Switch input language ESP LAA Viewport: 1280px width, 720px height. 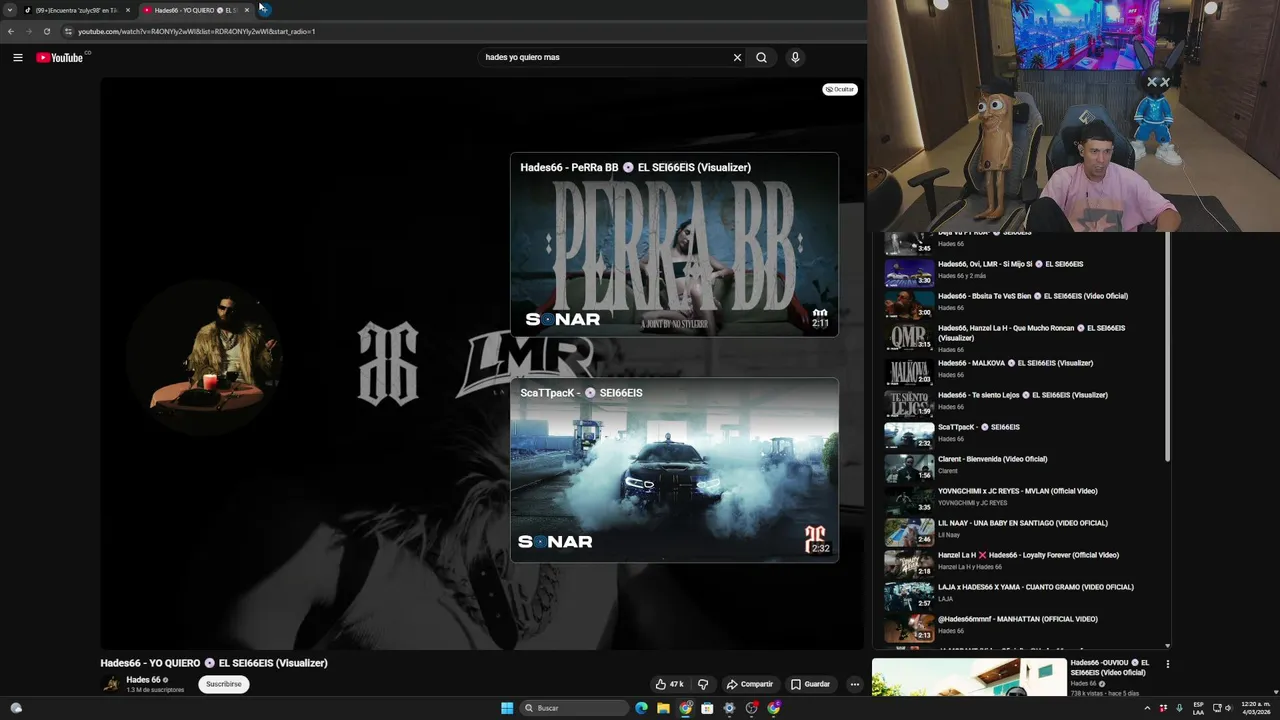(x=1198, y=708)
